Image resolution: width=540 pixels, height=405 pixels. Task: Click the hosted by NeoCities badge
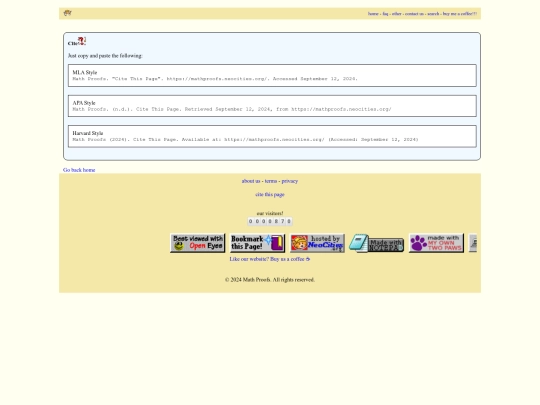click(x=317, y=243)
